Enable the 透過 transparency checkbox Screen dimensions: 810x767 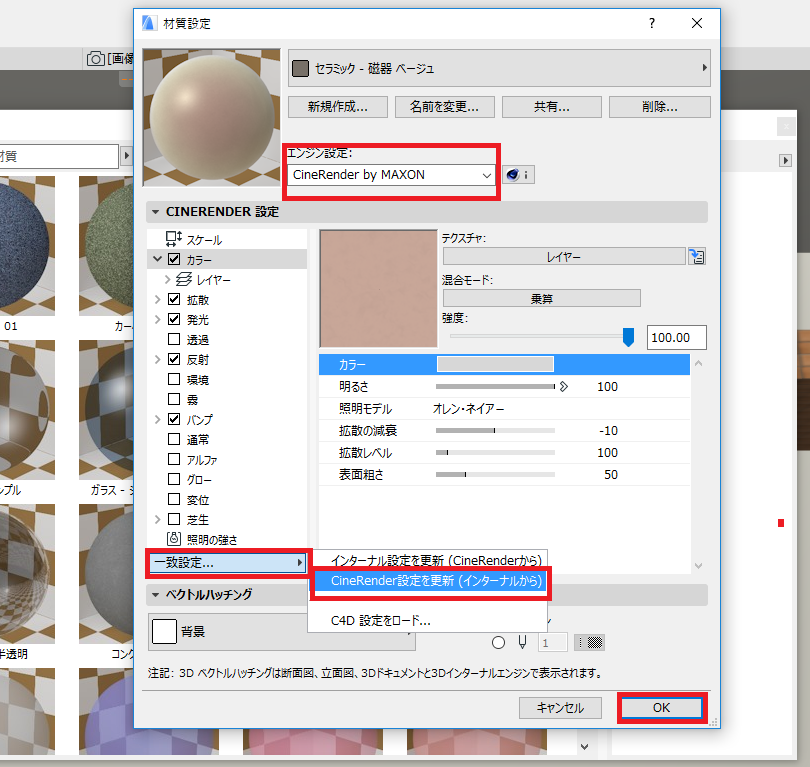(174, 339)
